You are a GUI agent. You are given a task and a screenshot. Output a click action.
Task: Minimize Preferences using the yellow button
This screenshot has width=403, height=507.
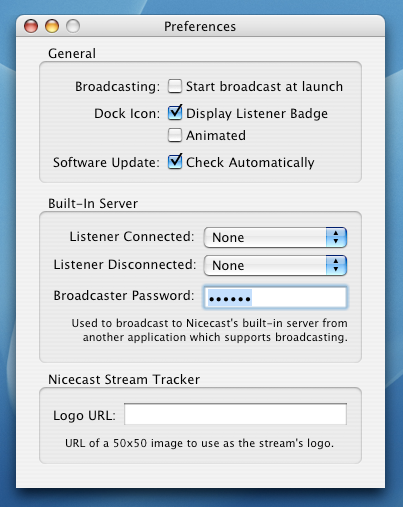[52, 26]
